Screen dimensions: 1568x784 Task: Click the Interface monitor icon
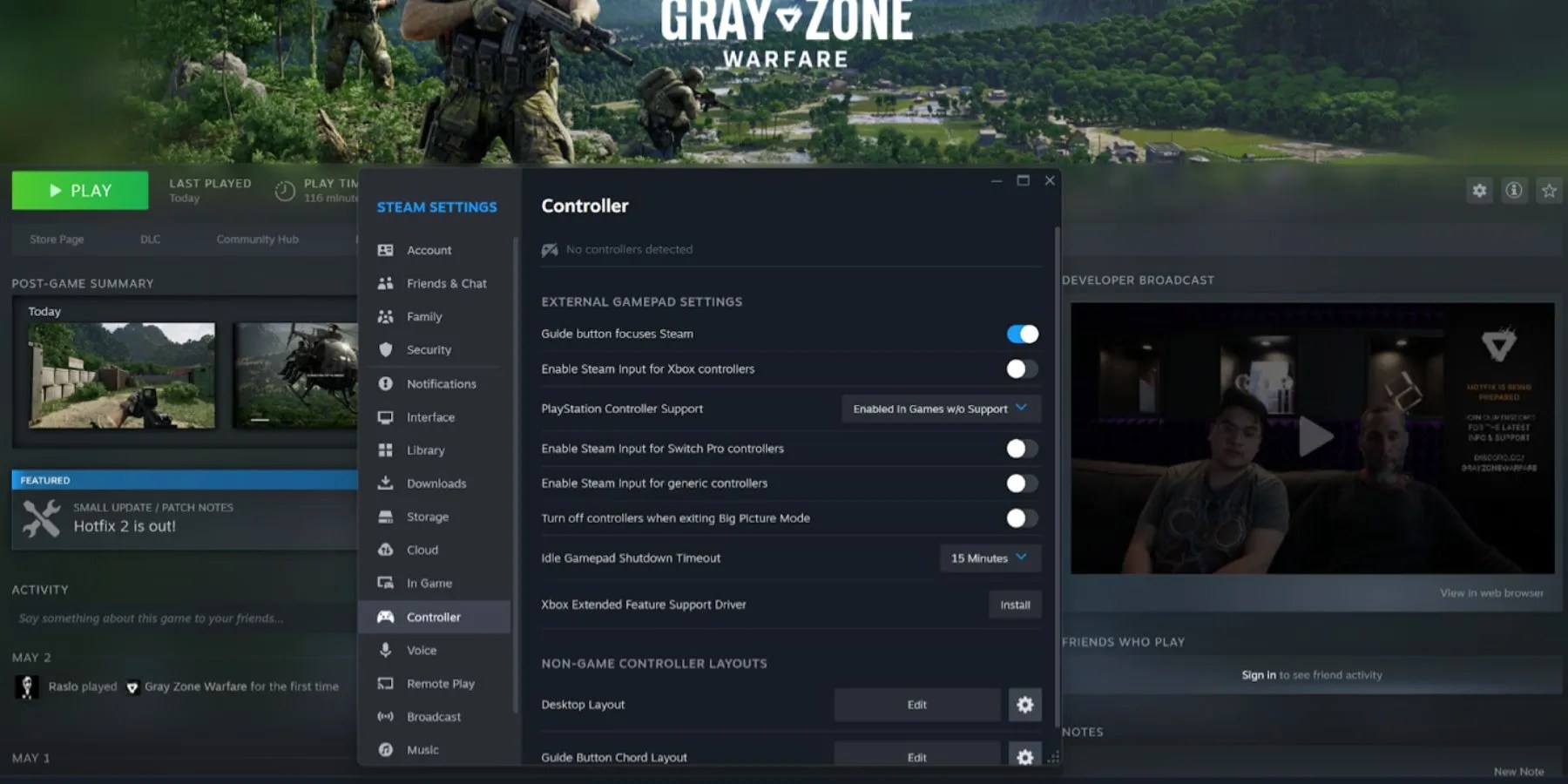click(x=385, y=417)
